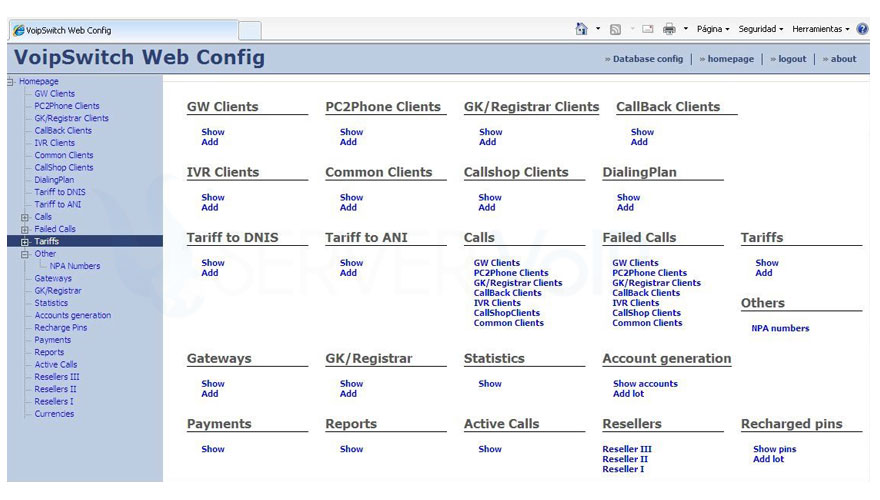The image size is (880, 500).
Task: Open Gateways in sidebar tree
Action: click(53, 278)
